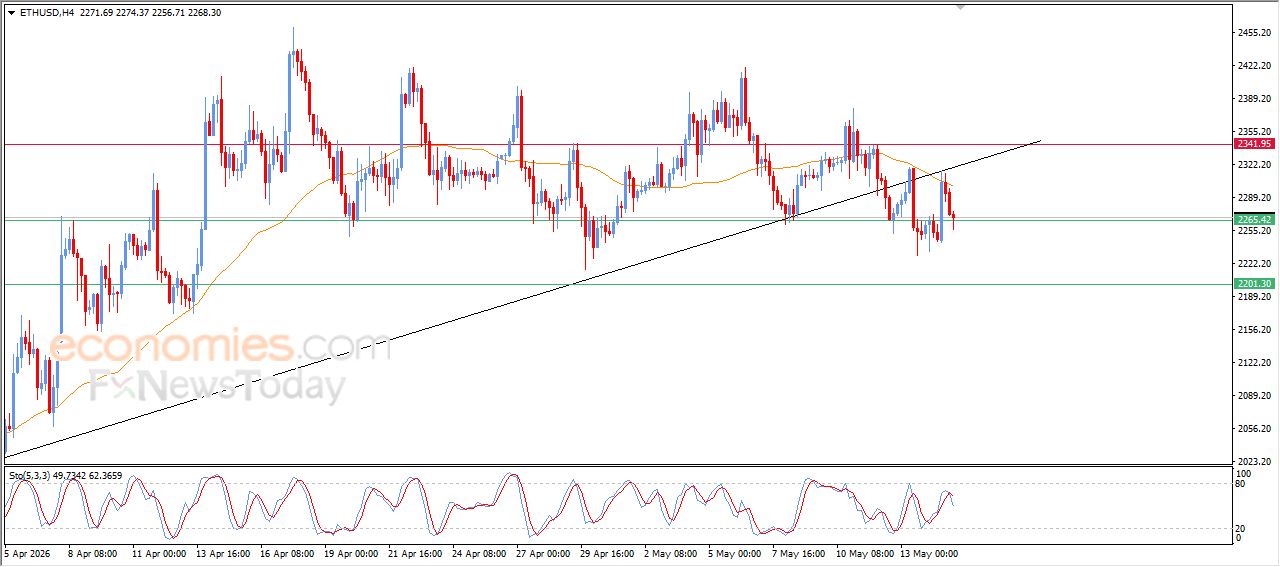Click the 2122.20 price axis label
This screenshot has height=567, width=1280.
(1254, 362)
